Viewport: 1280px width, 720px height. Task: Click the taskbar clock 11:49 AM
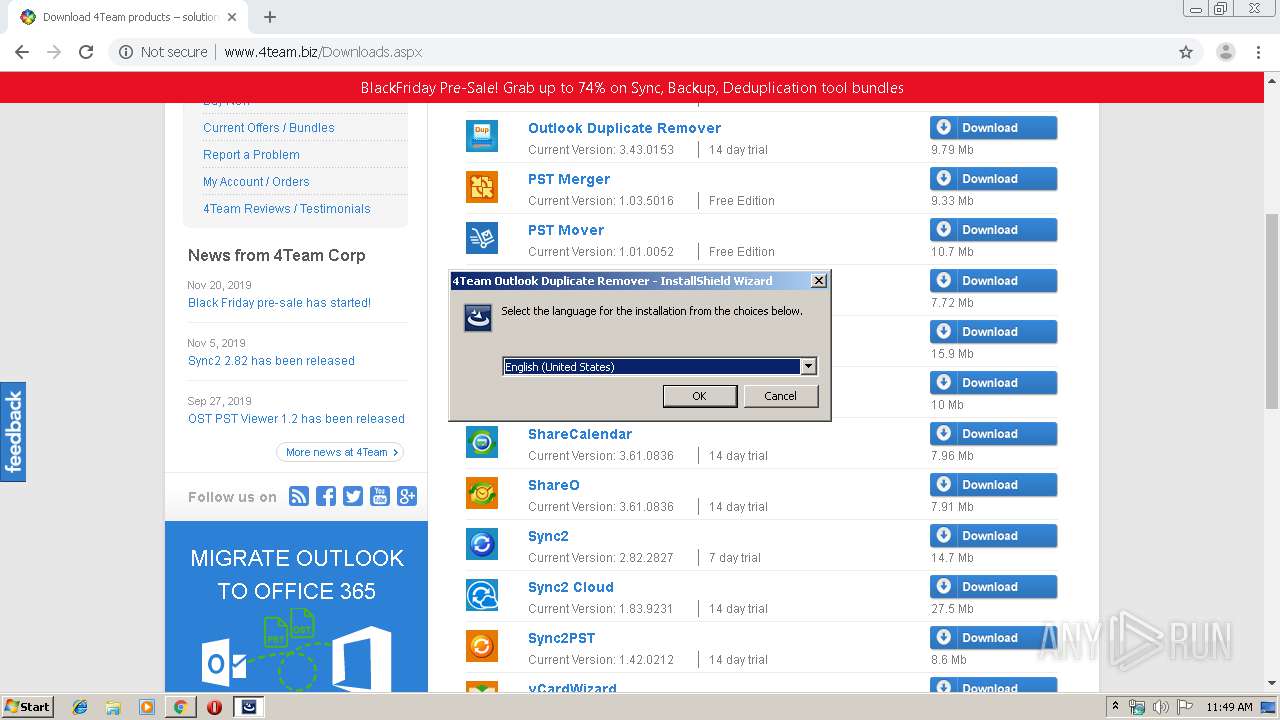pyautogui.click(x=1229, y=707)
